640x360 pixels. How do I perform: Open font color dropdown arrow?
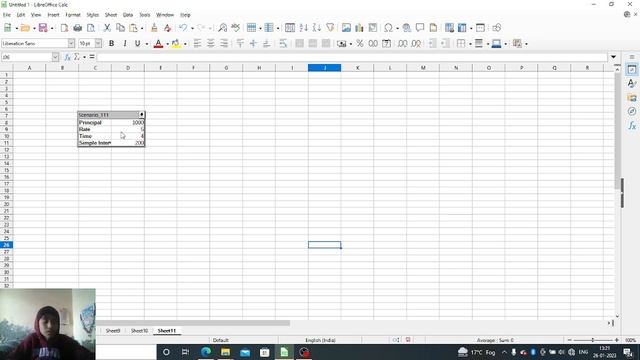coord(167,44)
